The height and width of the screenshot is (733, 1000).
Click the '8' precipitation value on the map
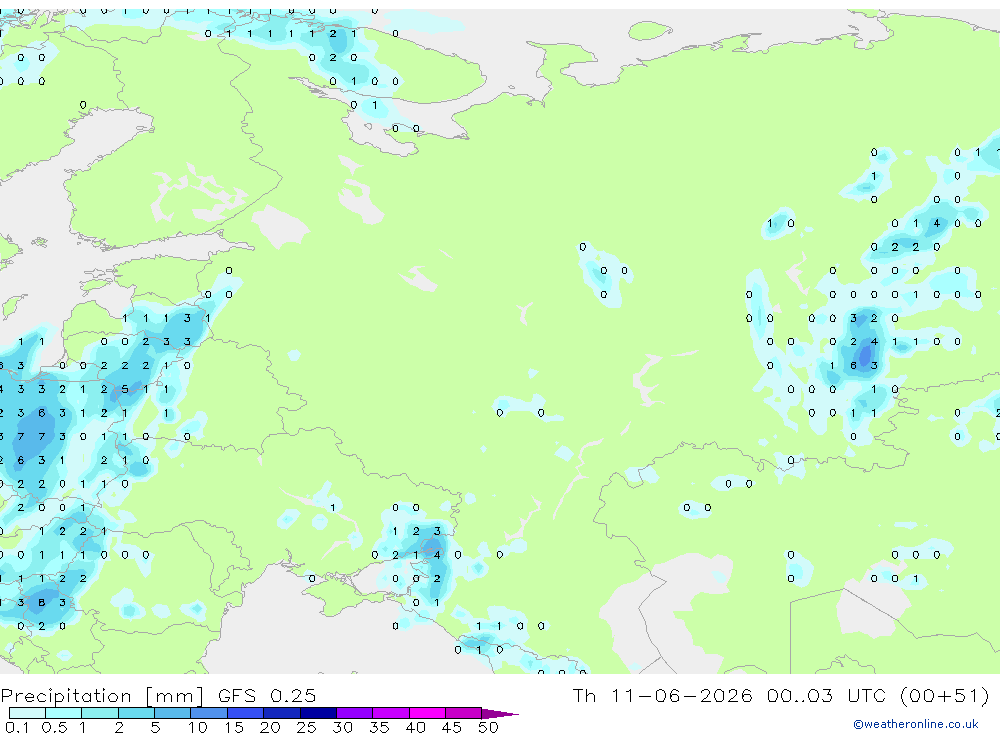[x=41, y=602]
